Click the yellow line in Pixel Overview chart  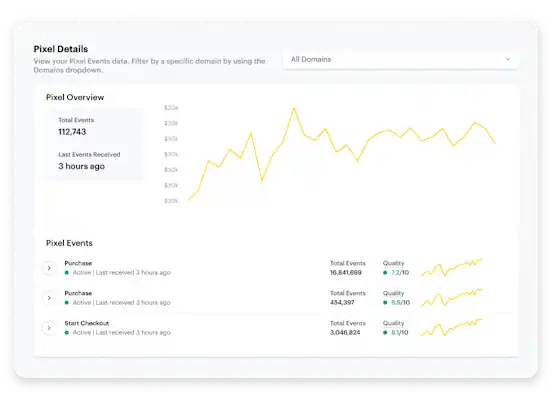341,154
